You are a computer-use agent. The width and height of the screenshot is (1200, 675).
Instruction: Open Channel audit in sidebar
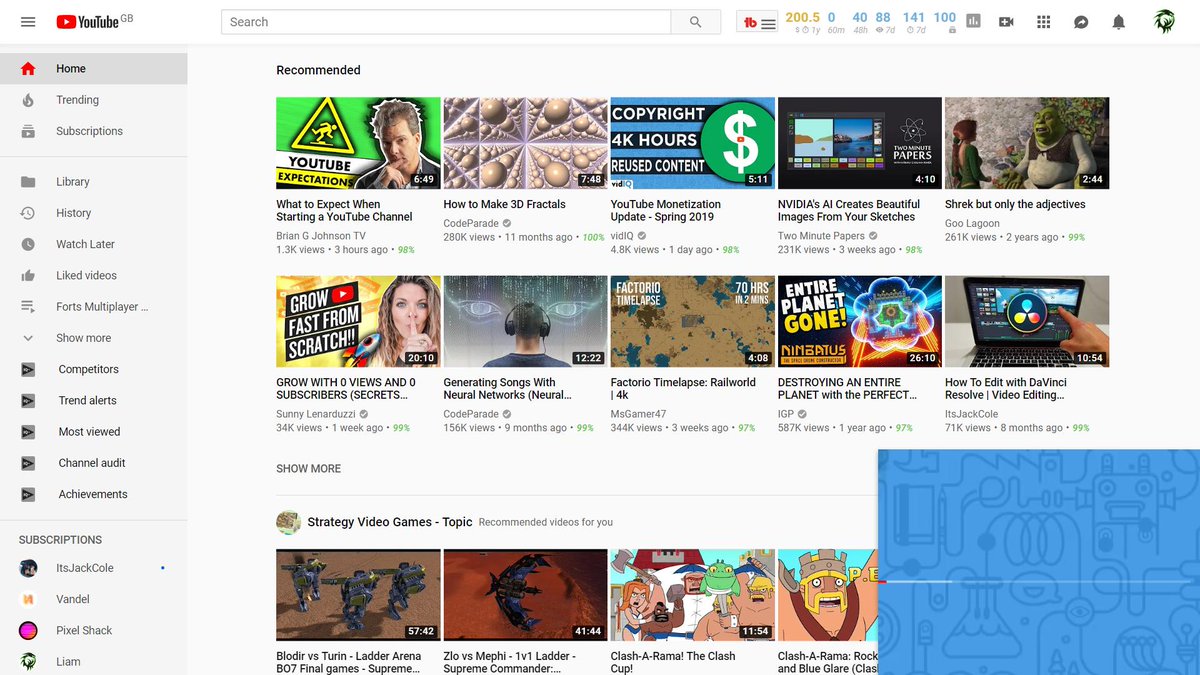(94, 463)
